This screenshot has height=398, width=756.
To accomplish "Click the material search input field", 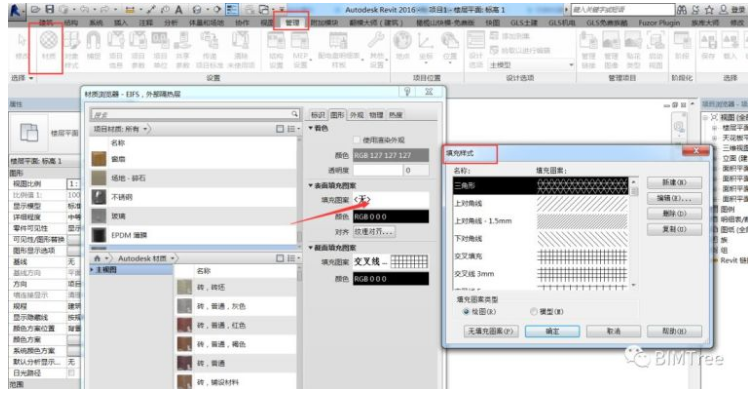I will point(191,114).
